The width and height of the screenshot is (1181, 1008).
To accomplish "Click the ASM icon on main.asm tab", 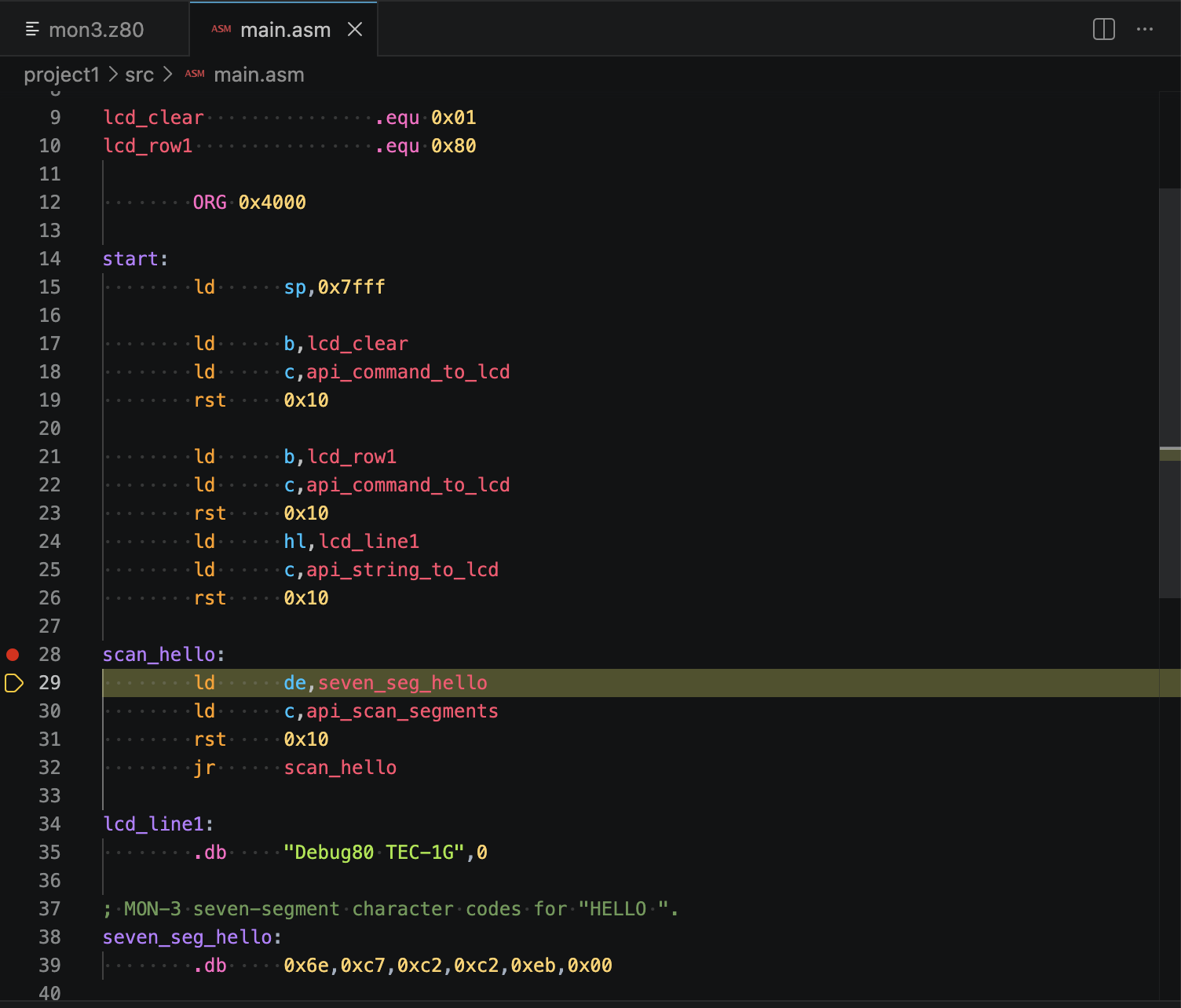I will pyautogui.click(x=221, y=30).
